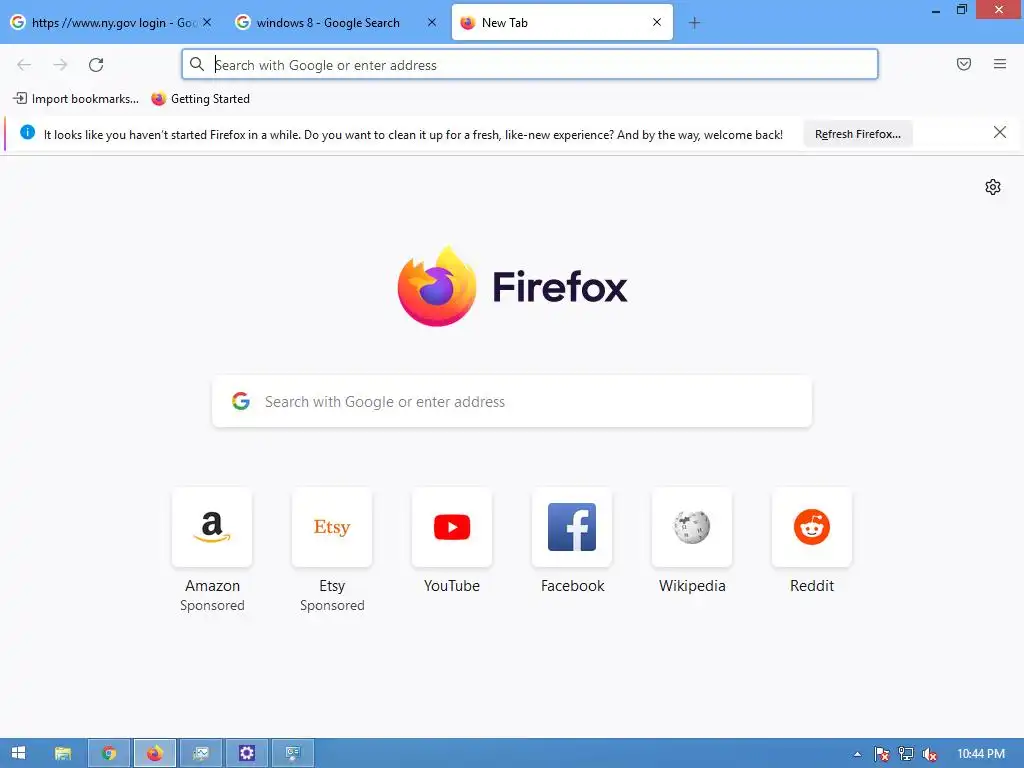Close the windows 8 Google Search tab
This screenshot has width=1024, height=768.
[432, 22]
